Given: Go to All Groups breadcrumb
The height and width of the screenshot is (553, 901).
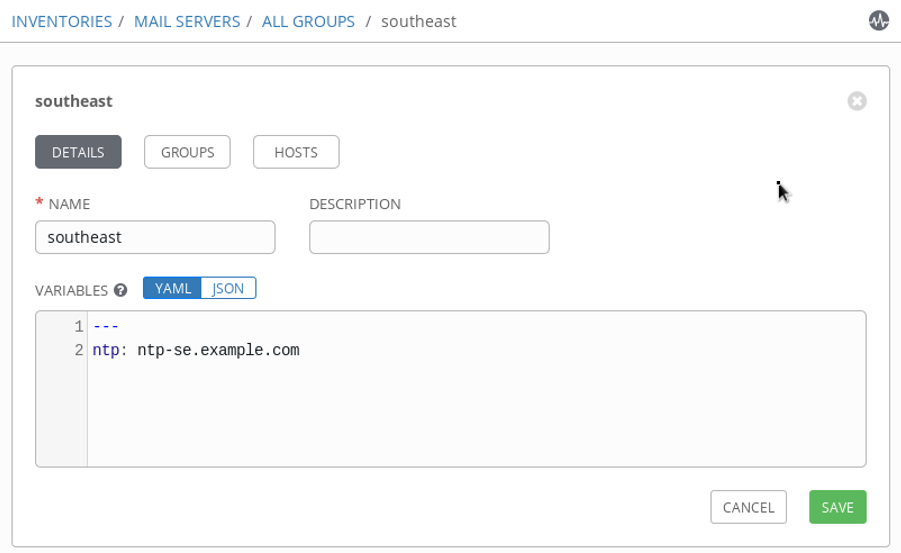Looking at the screenshot, I should (308, 21).
